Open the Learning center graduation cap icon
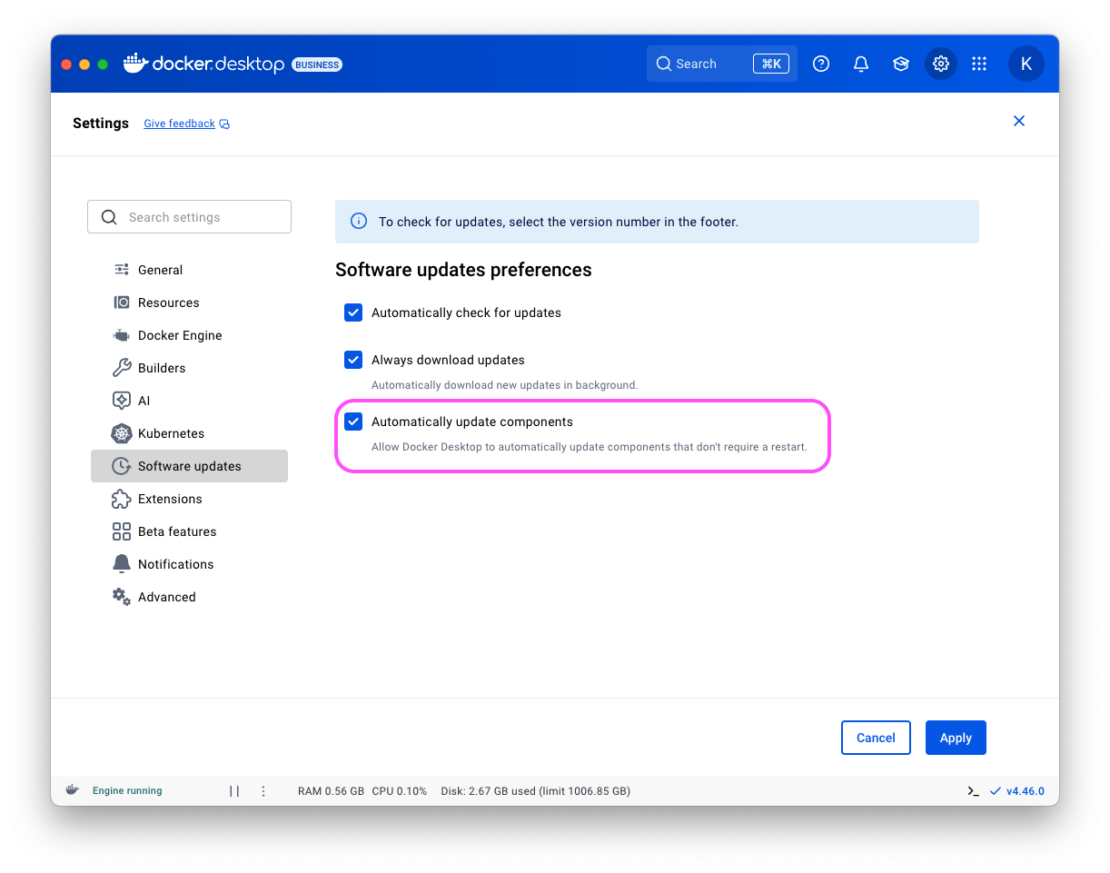The height and width of the screenshot is (873, 1110). point(901,64)
